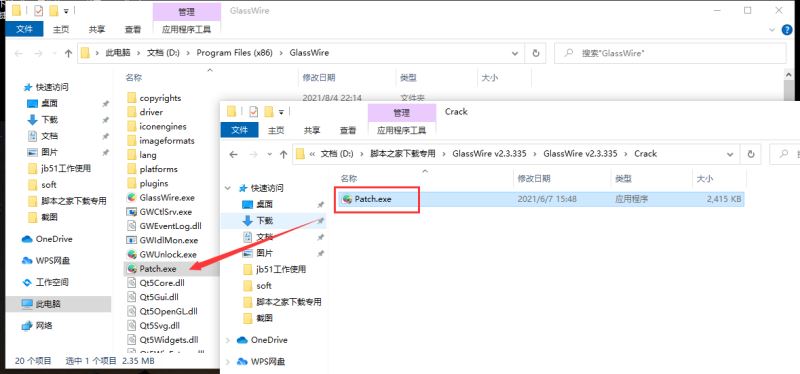Select Patch.exe in GlassWire folder
This screenshot has height=374, width=800.
pyautogui.click(x=158, y=269)
